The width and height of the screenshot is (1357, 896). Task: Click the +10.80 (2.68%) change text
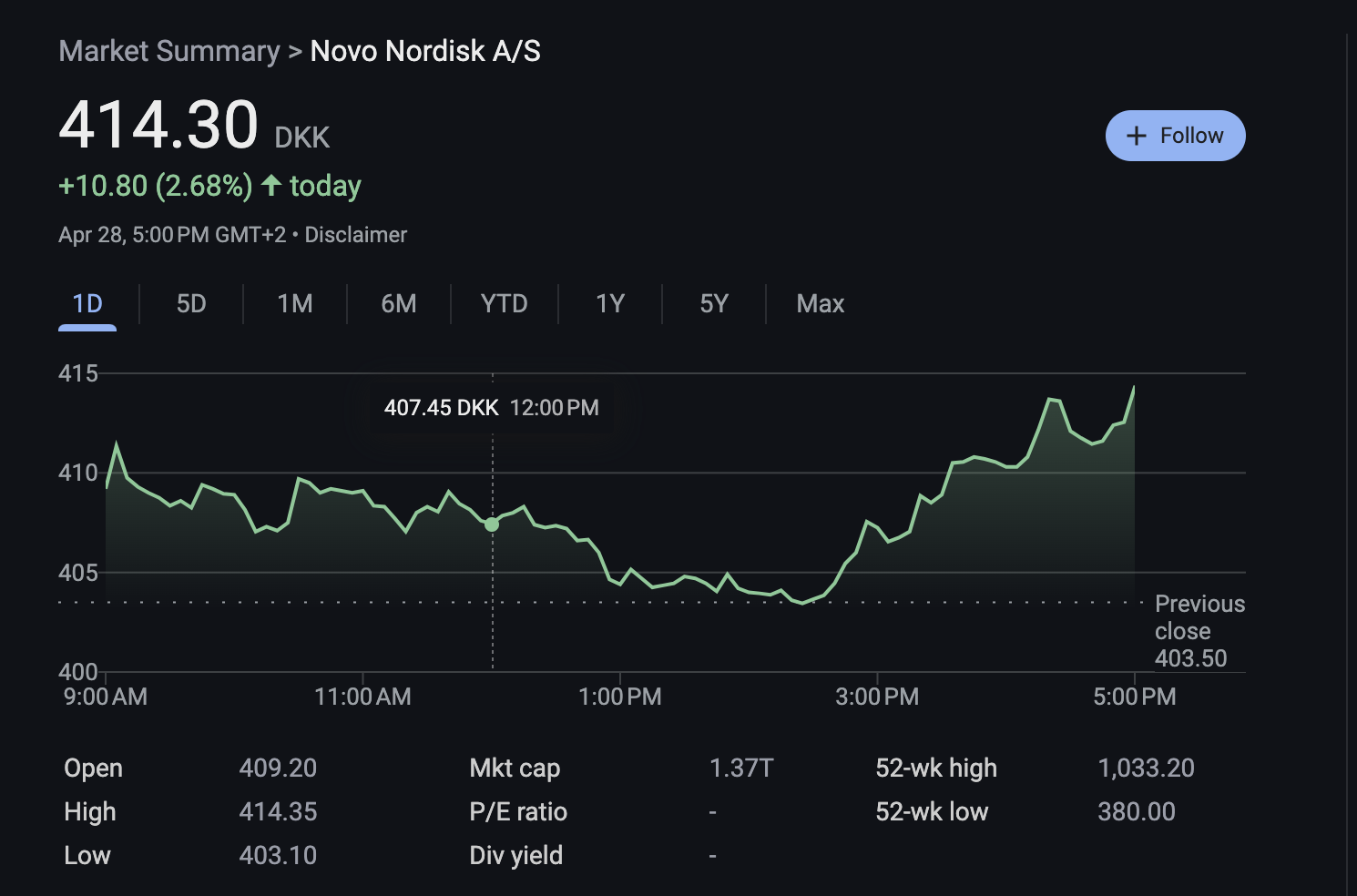(156, 186)
